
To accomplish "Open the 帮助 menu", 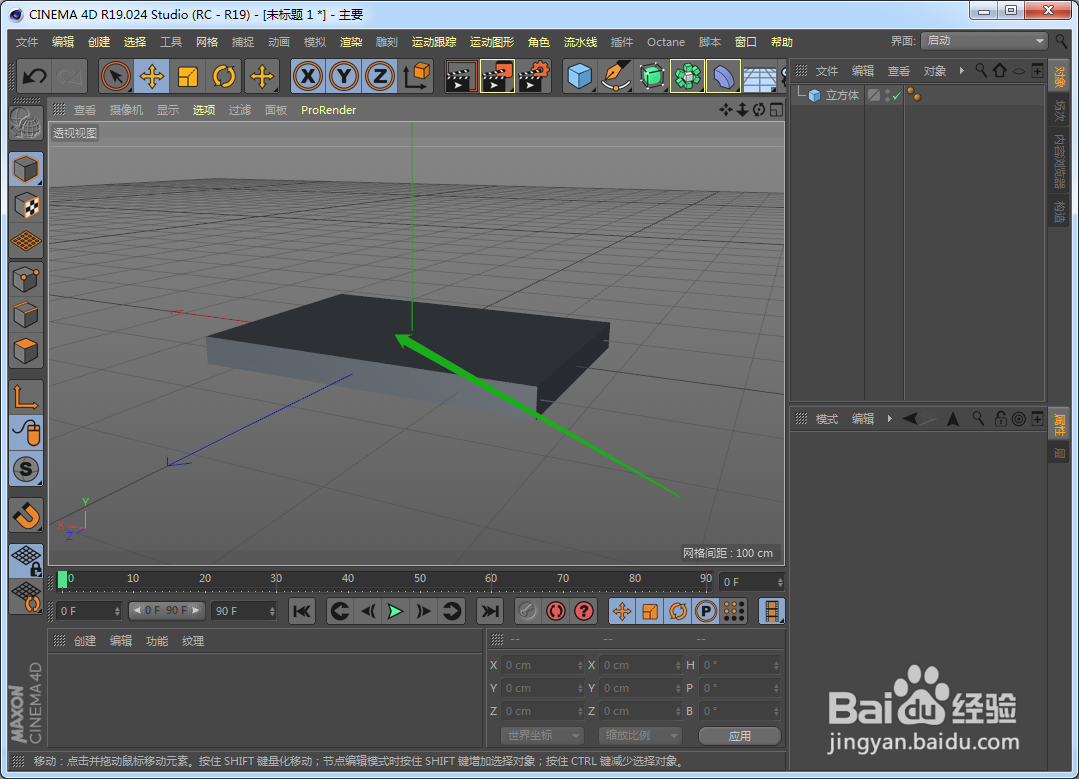I will point(782,42).
